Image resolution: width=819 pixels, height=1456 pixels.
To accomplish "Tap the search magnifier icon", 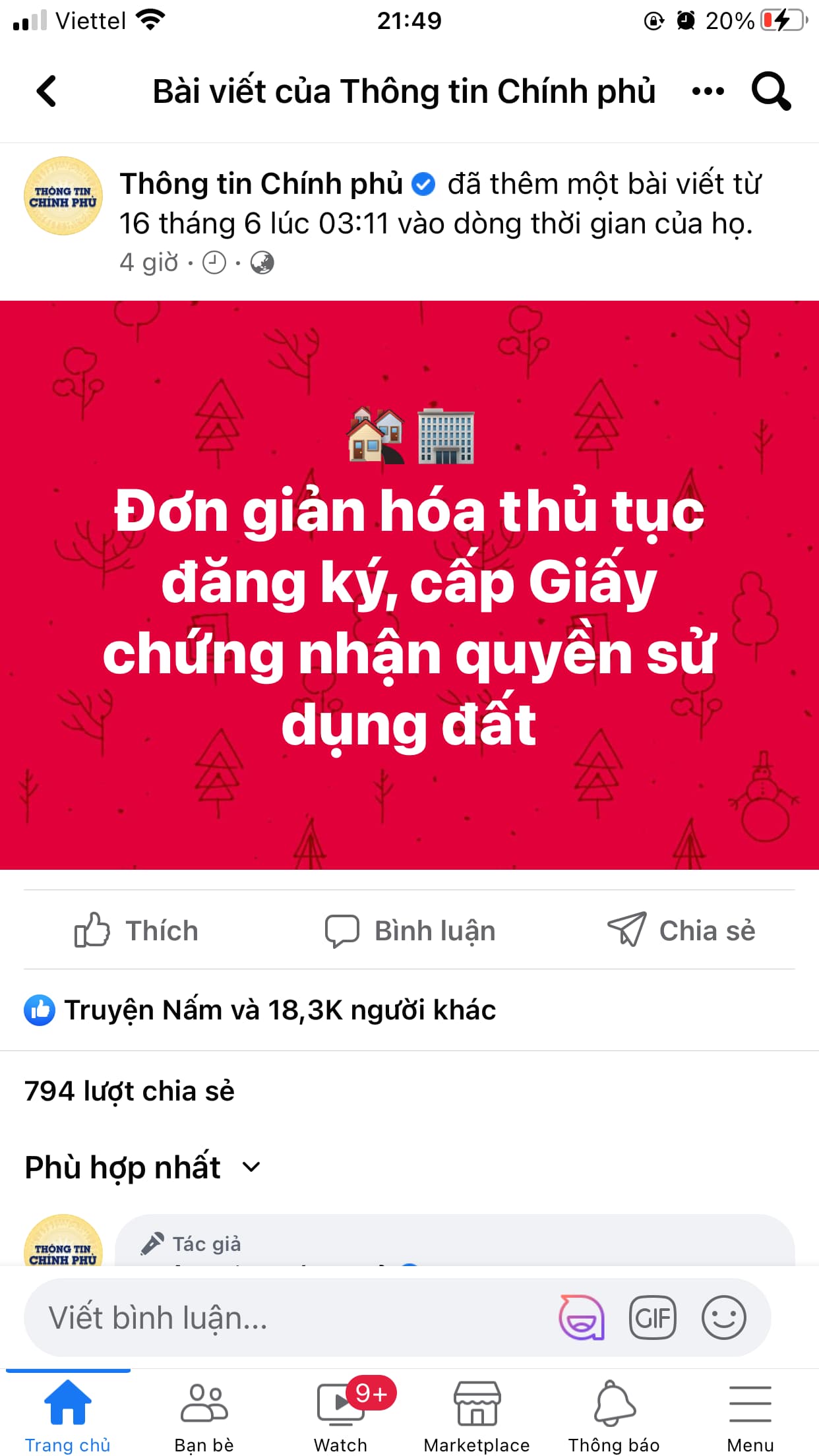I will 771,91.
